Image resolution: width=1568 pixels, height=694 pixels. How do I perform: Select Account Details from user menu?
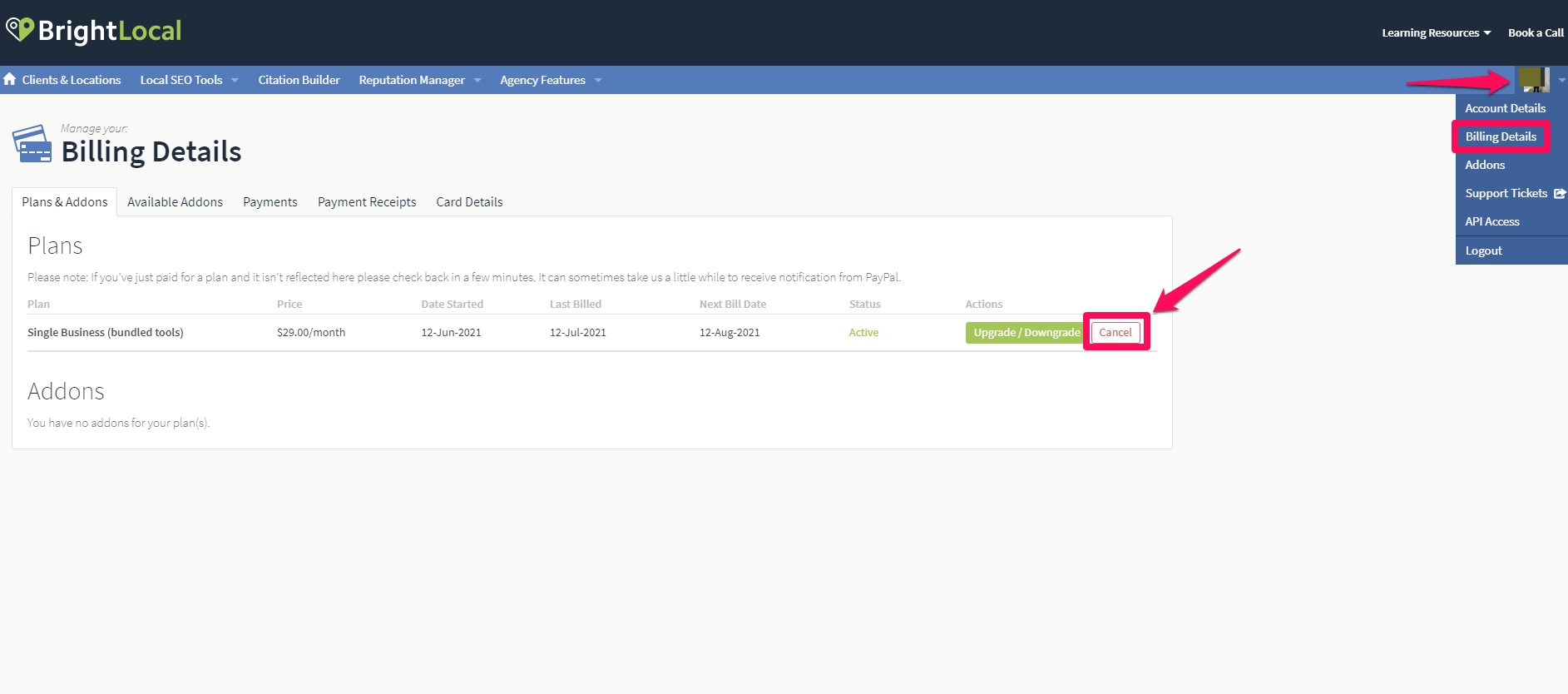click(x=1505, y=108)
